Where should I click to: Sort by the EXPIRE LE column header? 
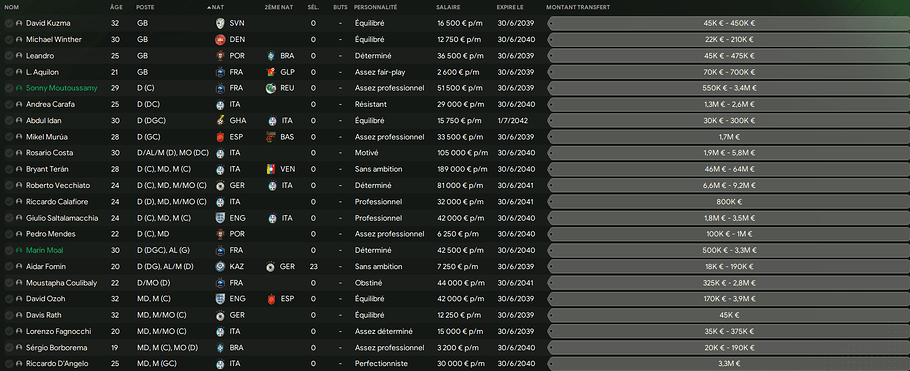(x=510, y=8)
